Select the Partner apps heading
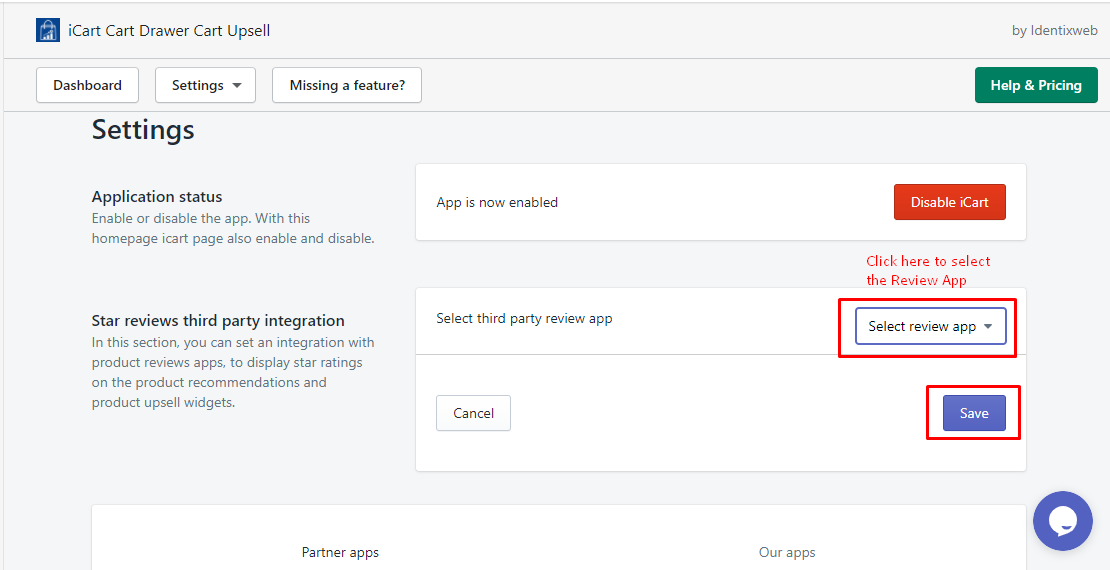1110x570 pixels. 340,552
